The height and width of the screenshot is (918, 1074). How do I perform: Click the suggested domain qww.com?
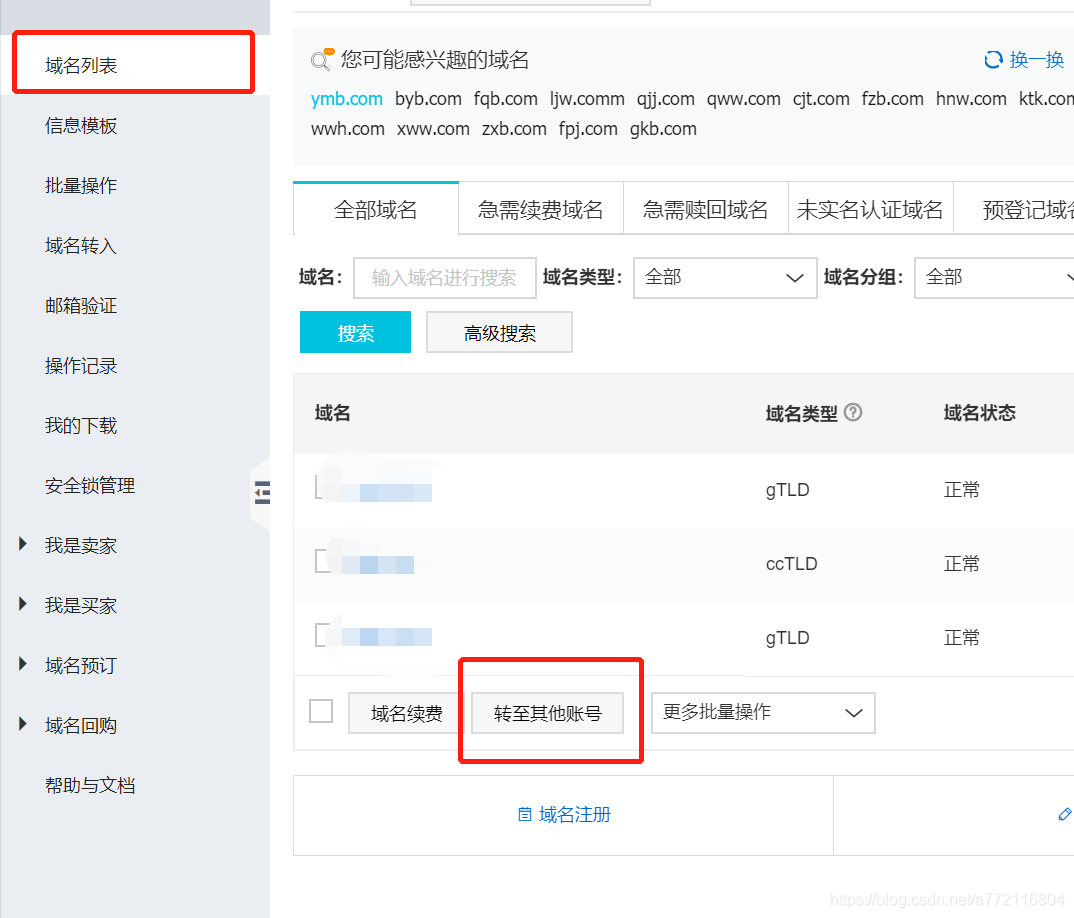tap(744, 99)
